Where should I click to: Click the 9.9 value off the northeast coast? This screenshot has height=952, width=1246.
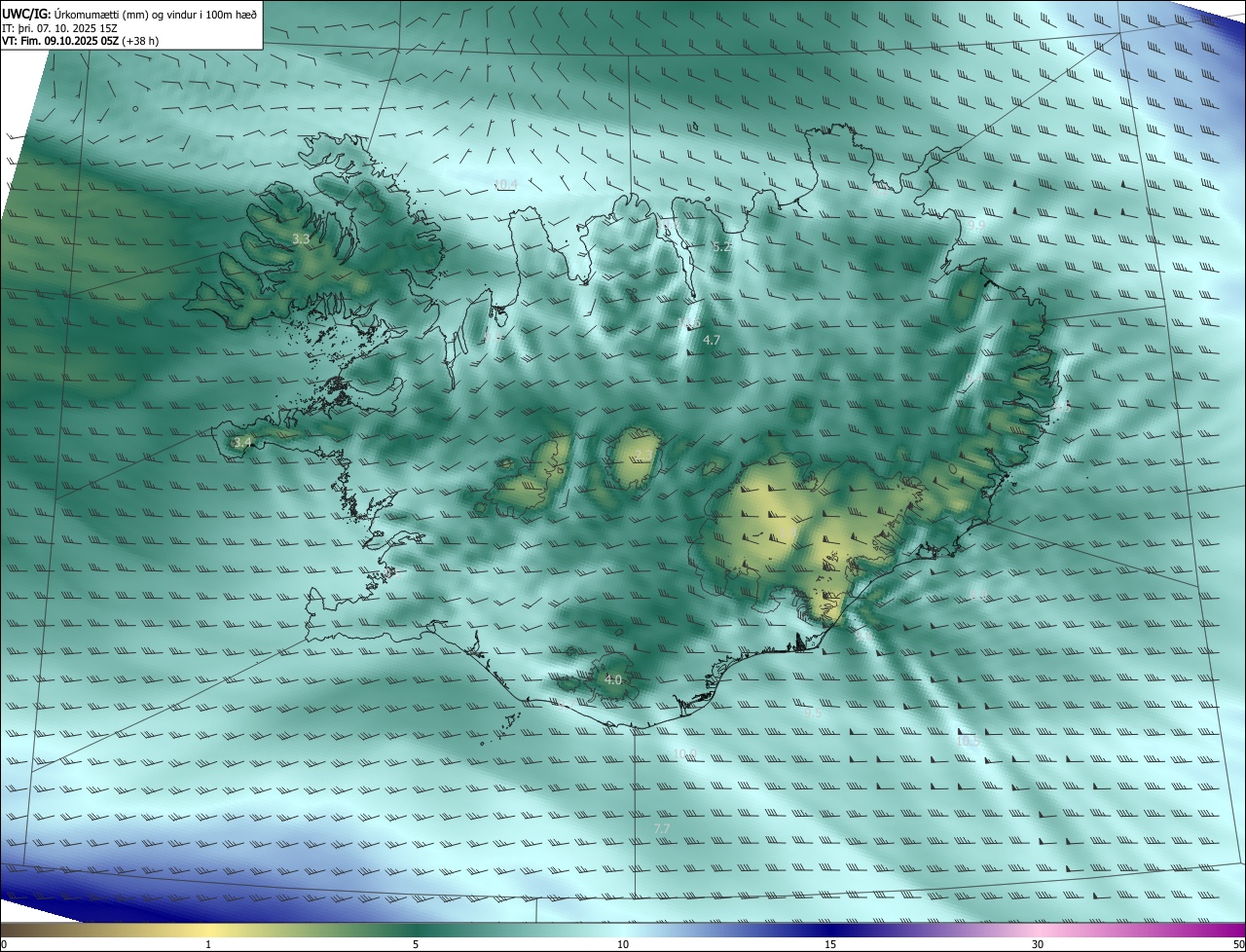tap(976, 225)
